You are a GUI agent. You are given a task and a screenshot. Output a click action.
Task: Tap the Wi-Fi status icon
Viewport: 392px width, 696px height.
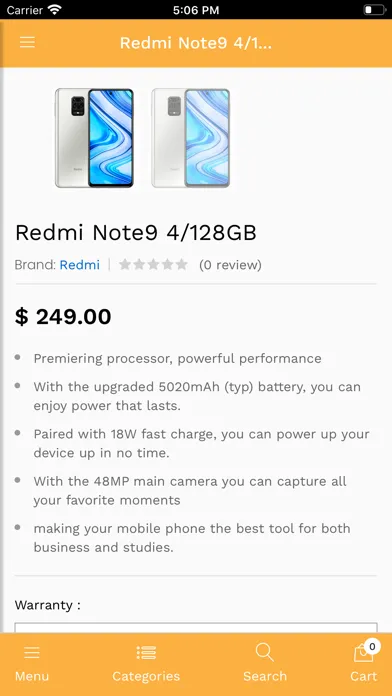tap(55, 10)
